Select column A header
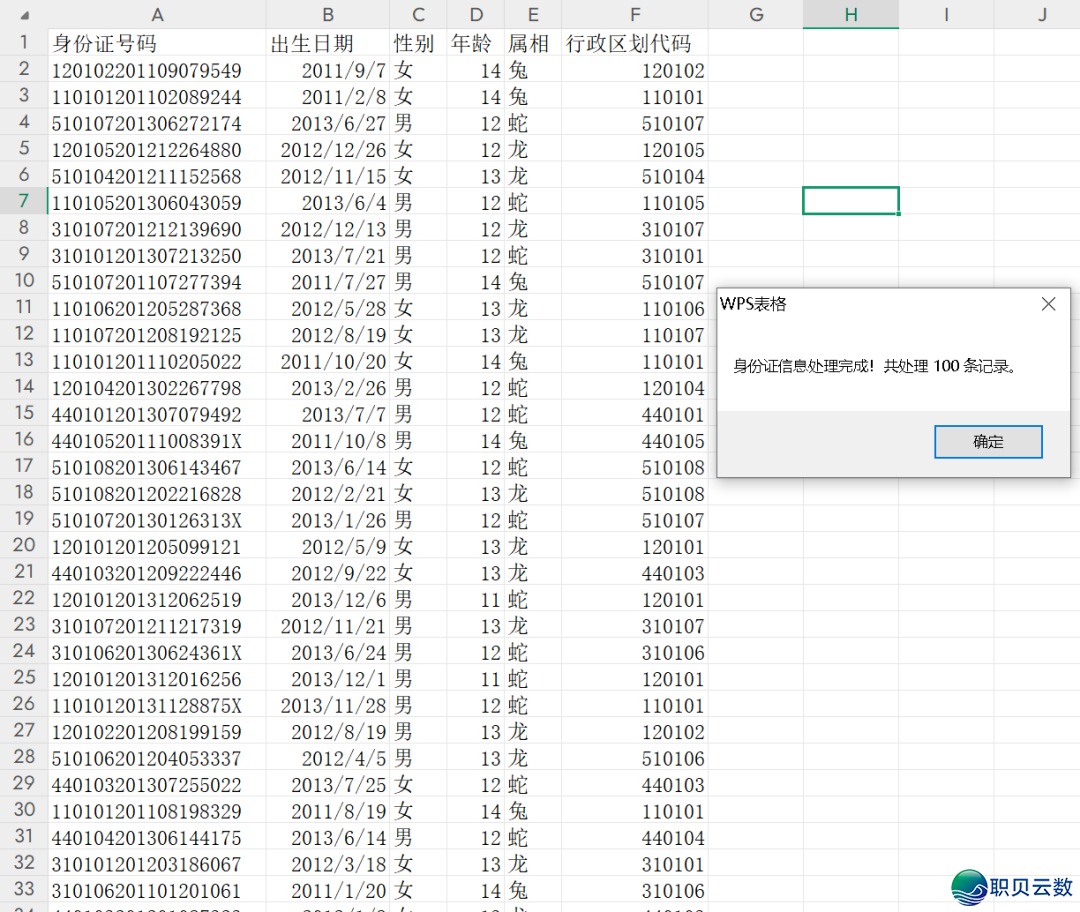 coord(157,14)
